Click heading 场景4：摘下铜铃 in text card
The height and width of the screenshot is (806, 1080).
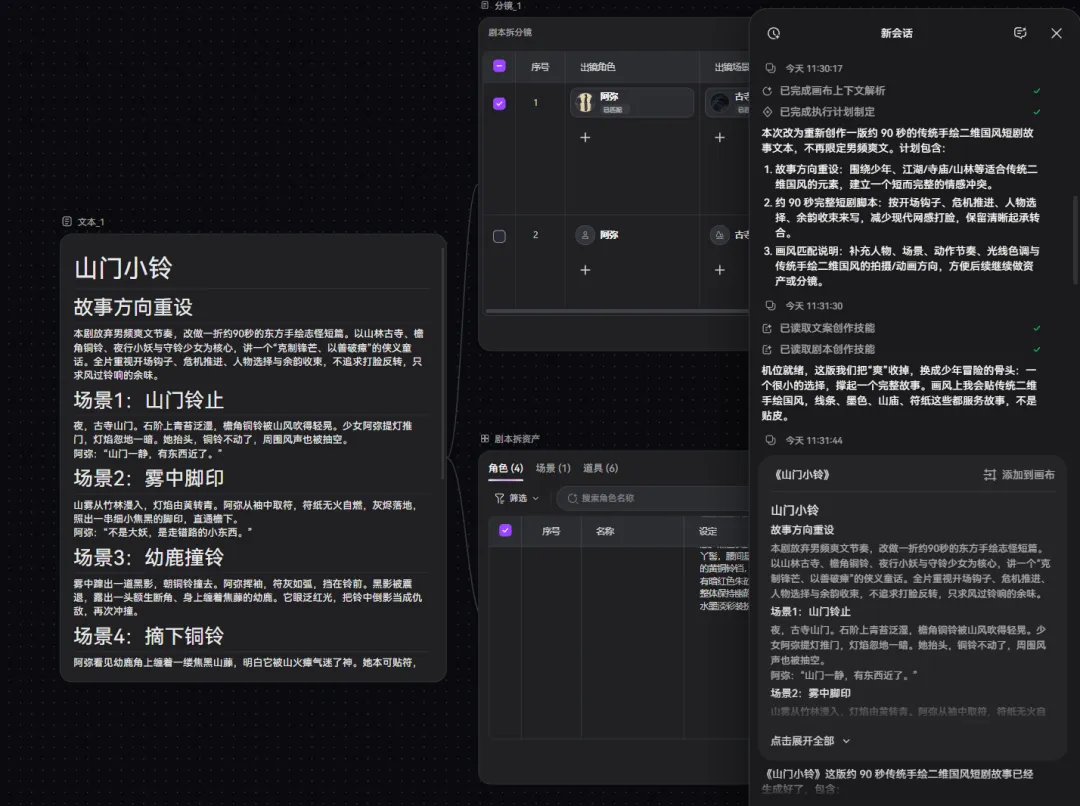click(x=149, y=636)
